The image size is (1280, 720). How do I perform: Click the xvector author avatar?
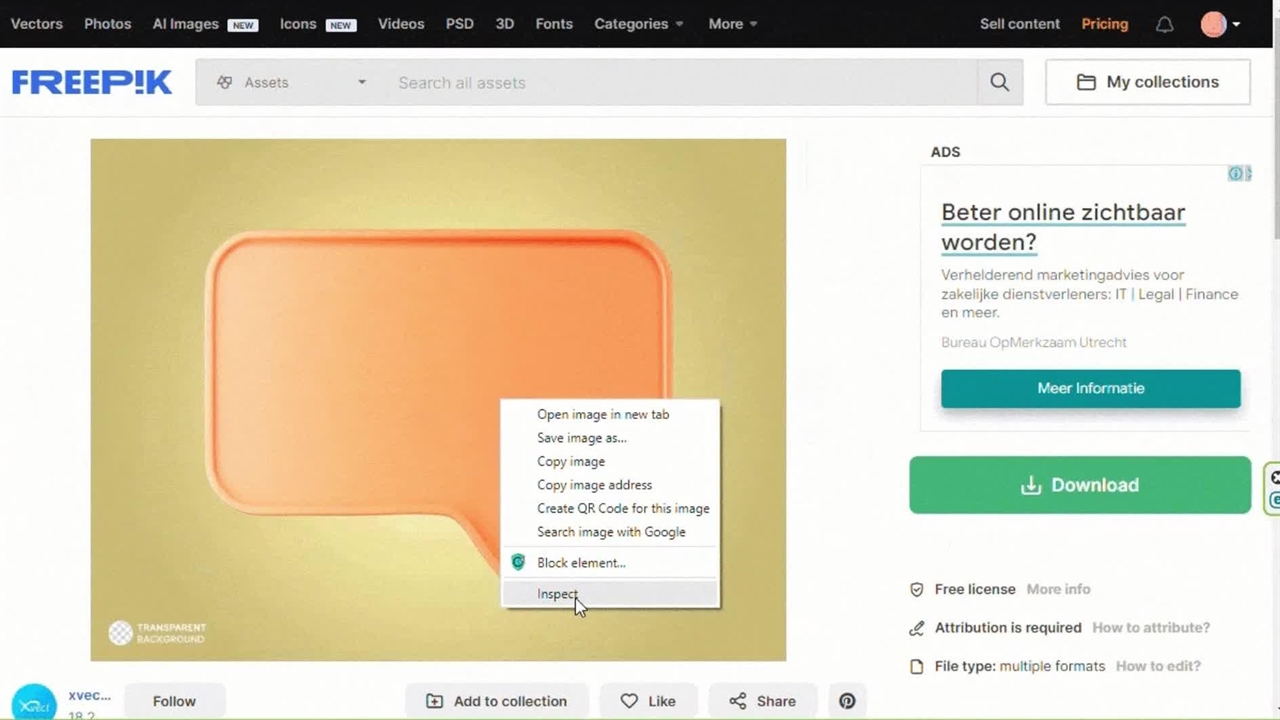(x=33, y=702)
